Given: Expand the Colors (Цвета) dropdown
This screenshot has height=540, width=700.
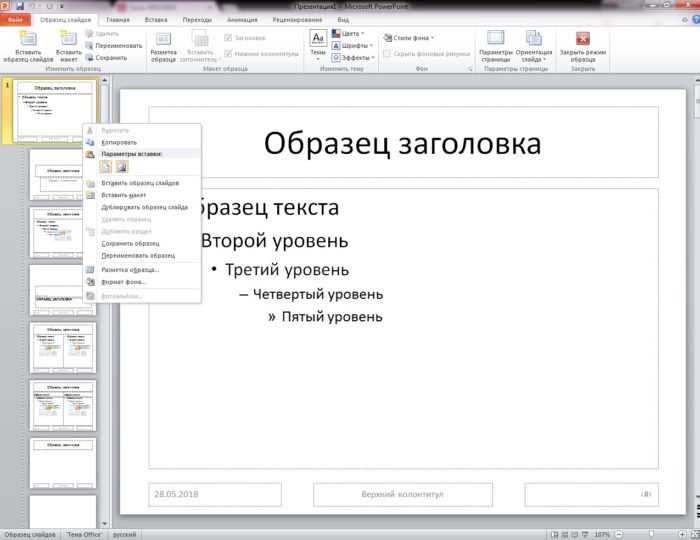Looking at the screenshot, I should [x=348, y=33].
